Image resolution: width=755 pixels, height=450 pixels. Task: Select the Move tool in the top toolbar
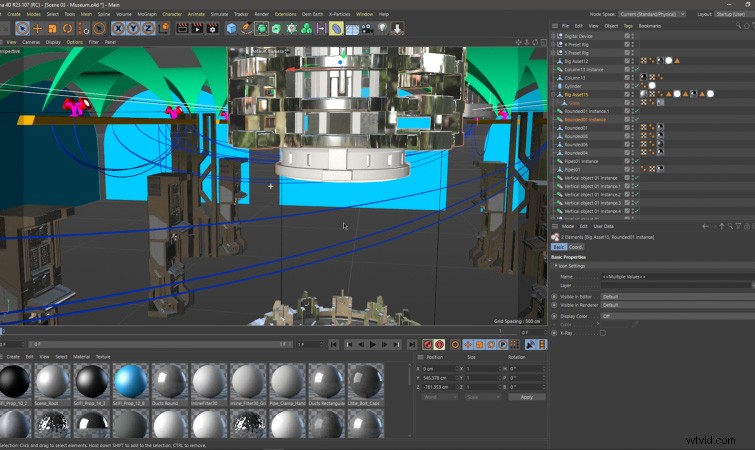pos(38,28)
